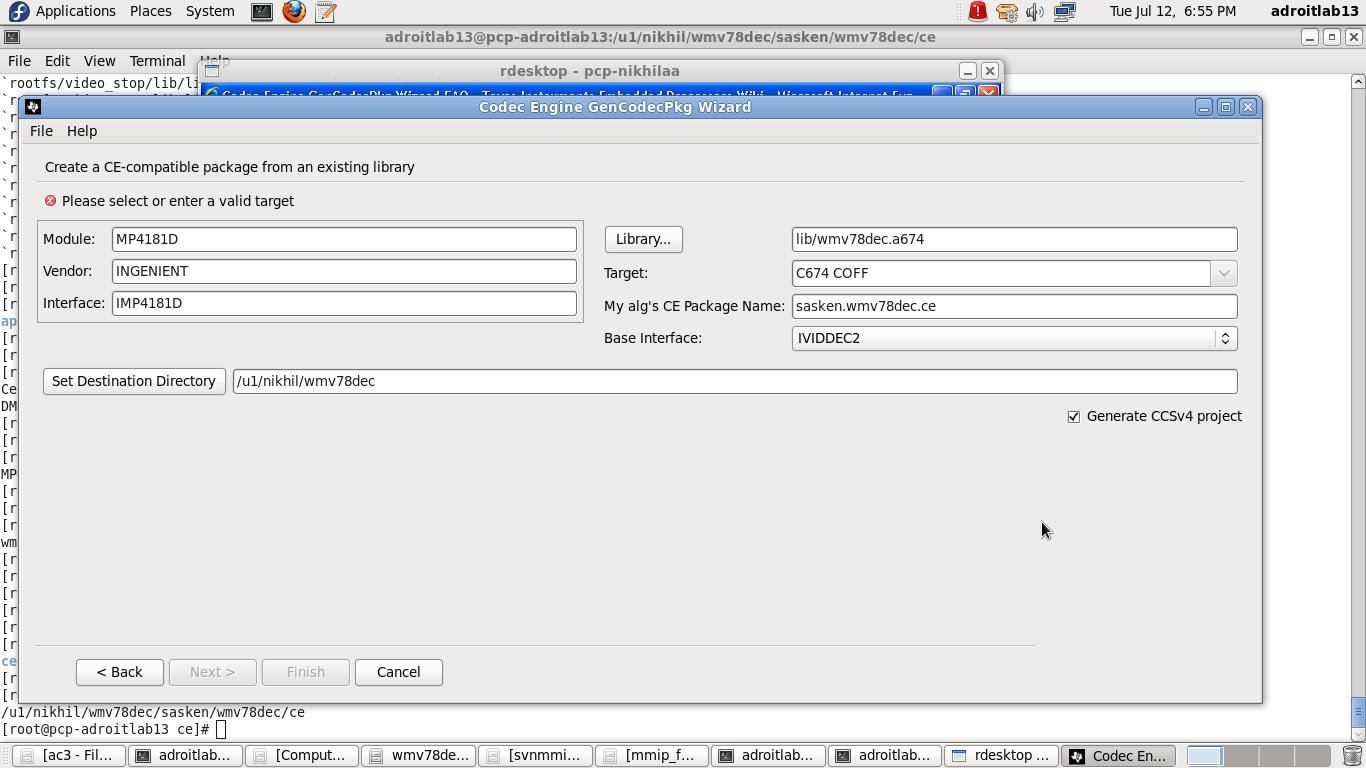Click the red error icon beside target message
Viewport: 1366px width, 768px height.
50,201
